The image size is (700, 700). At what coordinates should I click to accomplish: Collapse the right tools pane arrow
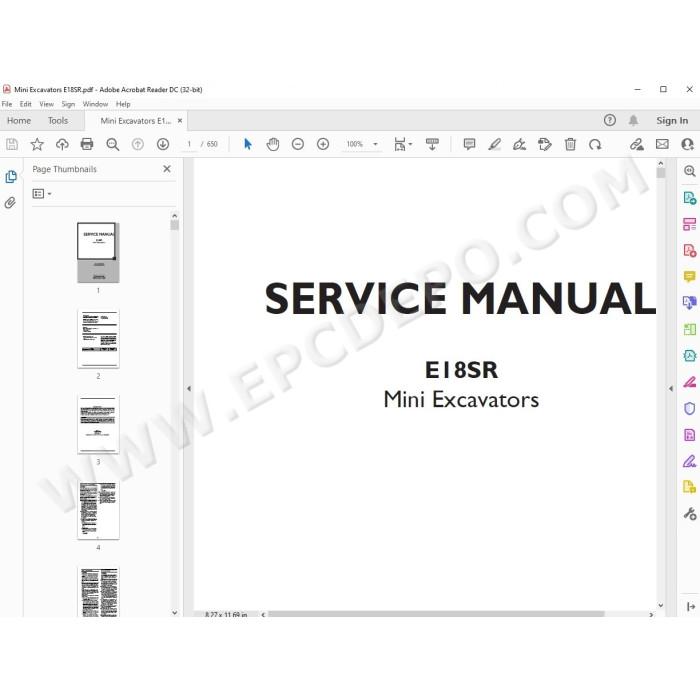pyautogui.click(x=671, y=388)
